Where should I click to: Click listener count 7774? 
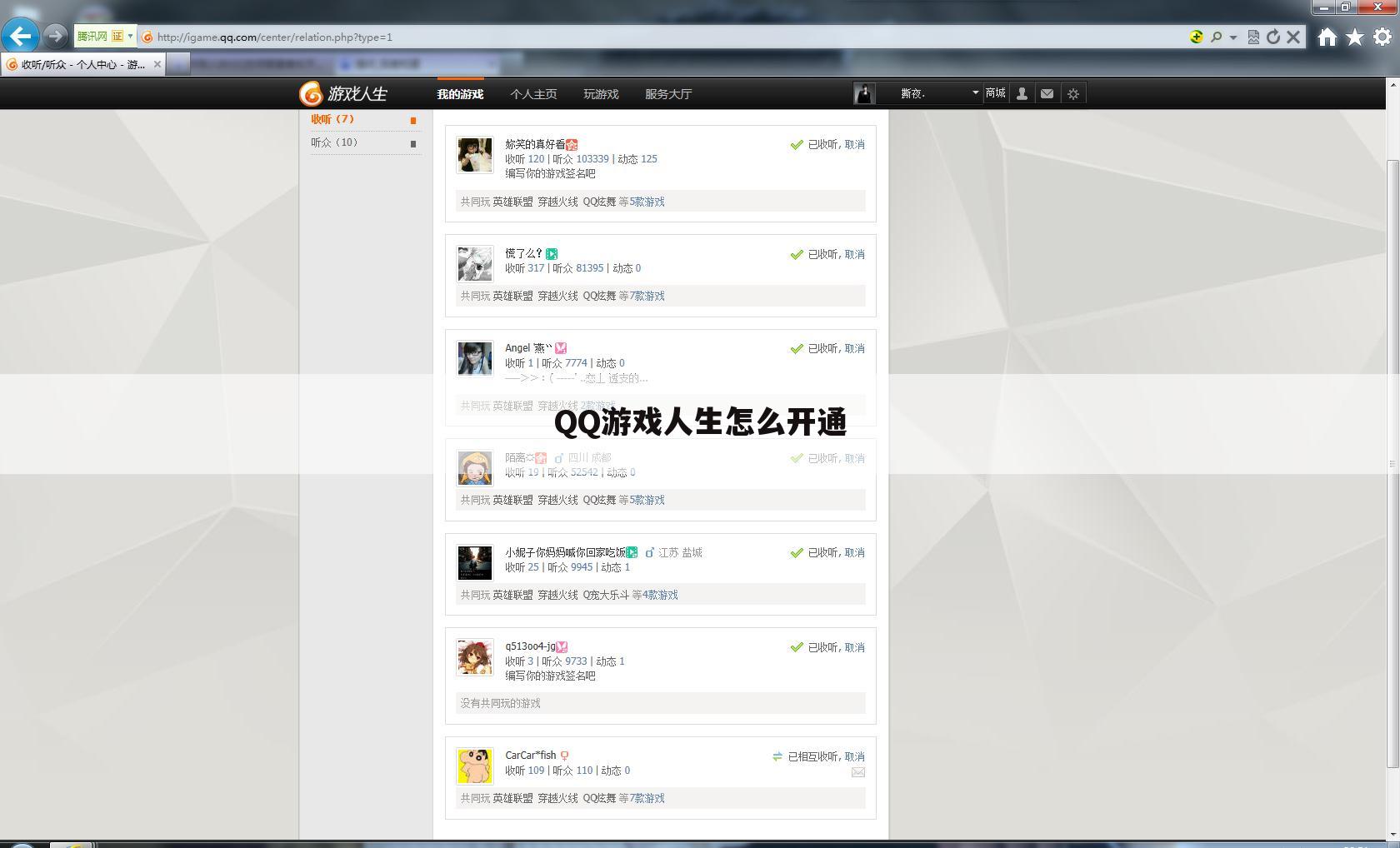576,363
